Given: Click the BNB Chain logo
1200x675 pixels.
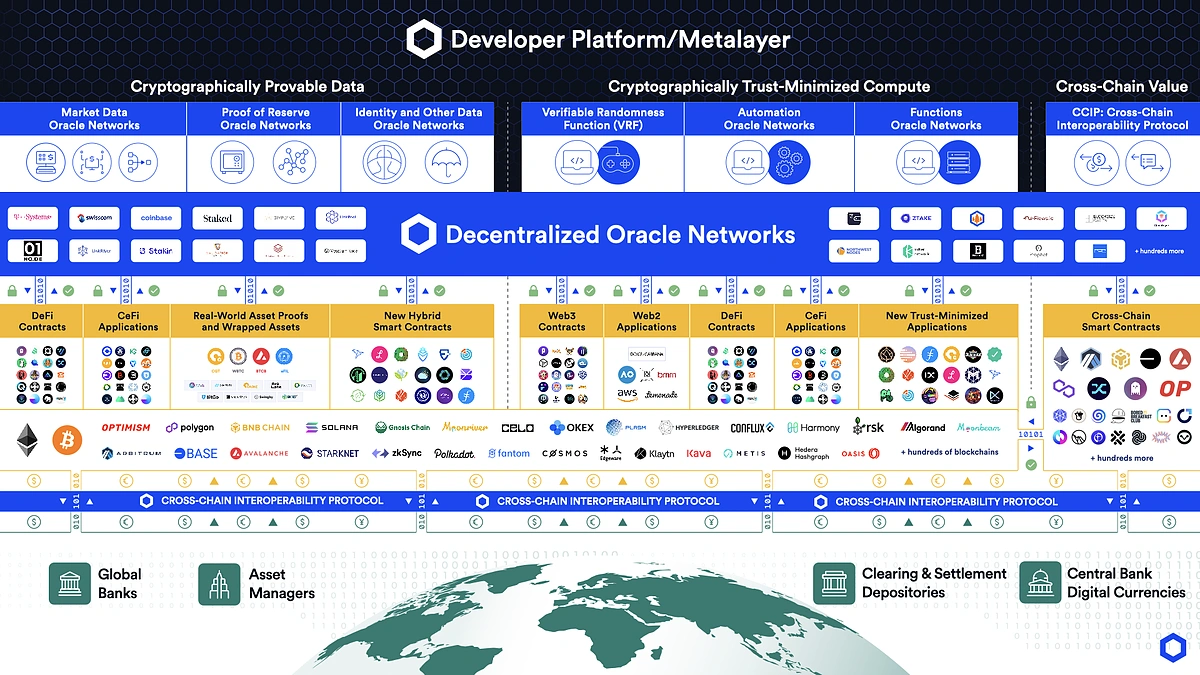Looking at the screenshot, I should (260, 428).
